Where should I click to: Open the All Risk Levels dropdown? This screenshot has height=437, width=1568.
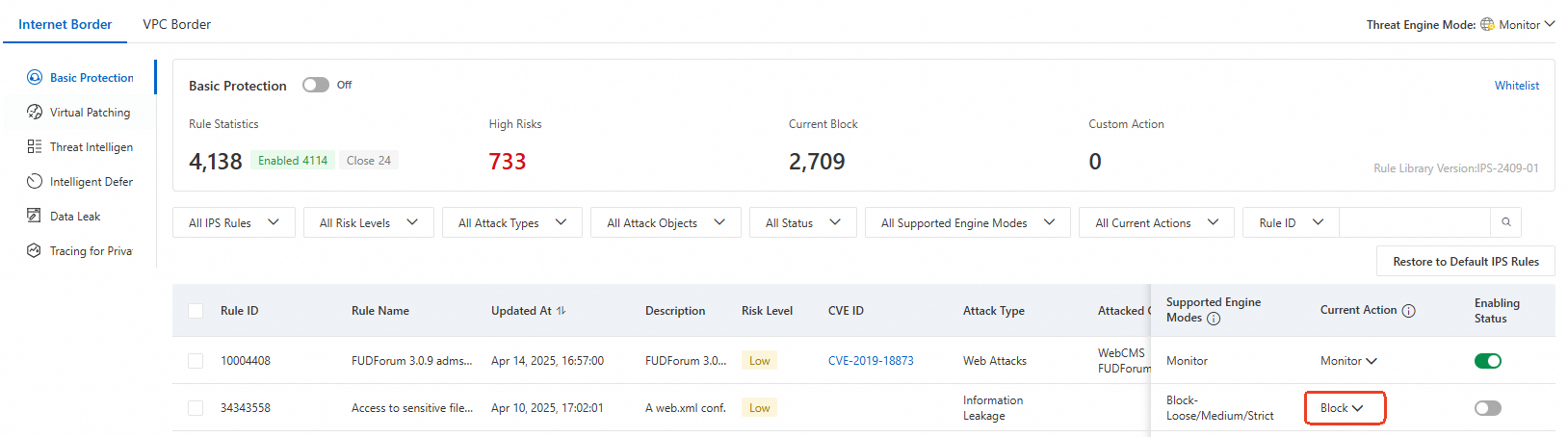pyautogui.click(x=369, y=222)
